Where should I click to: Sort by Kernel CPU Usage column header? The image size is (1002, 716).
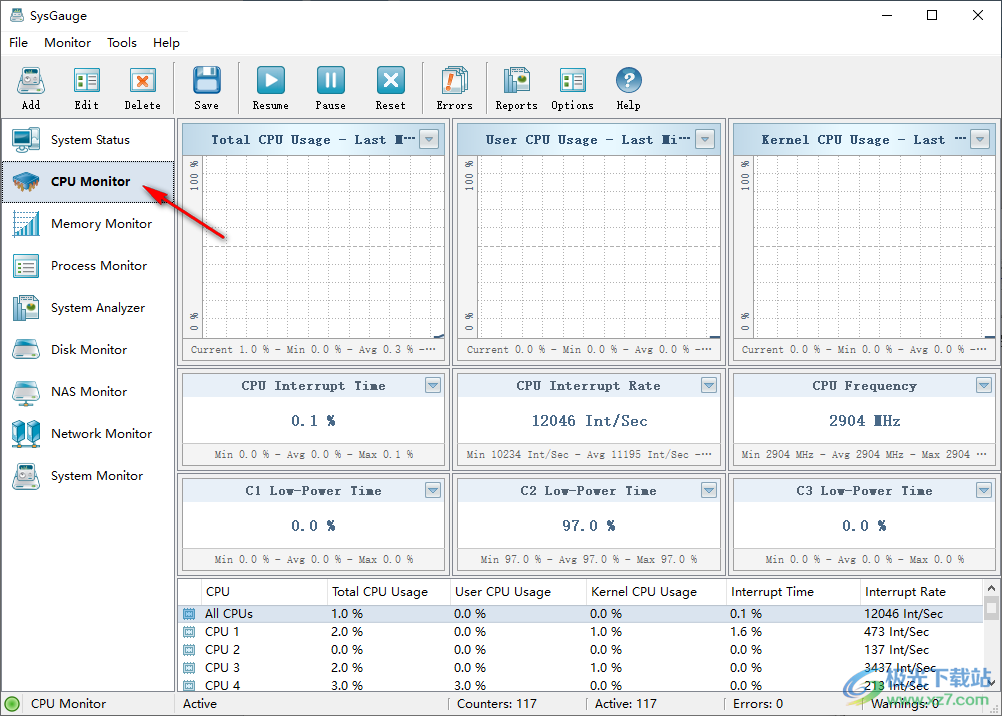click(x=656, y=592)
